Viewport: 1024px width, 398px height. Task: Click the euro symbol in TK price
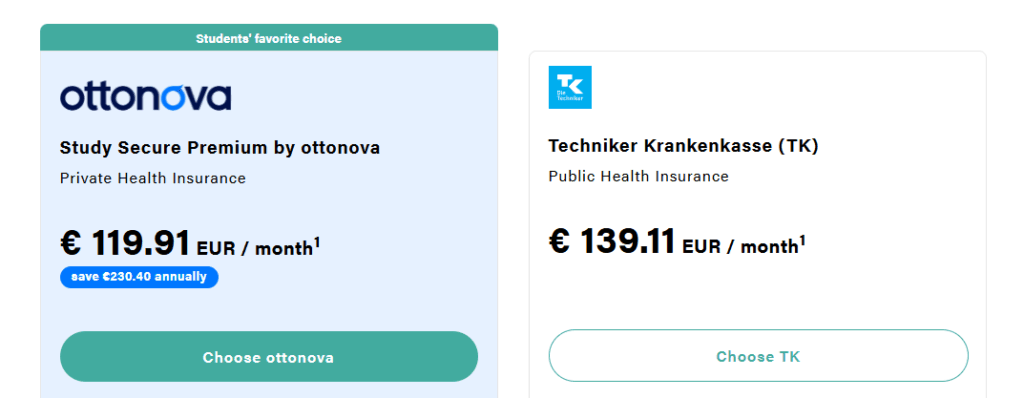[x=559, y=241]
